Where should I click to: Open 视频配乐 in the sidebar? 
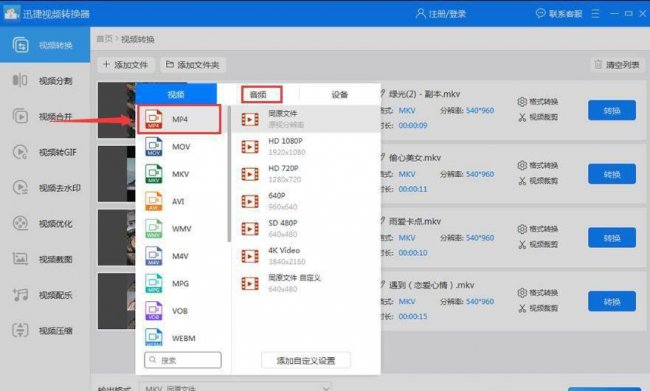(x=45, y=295)
